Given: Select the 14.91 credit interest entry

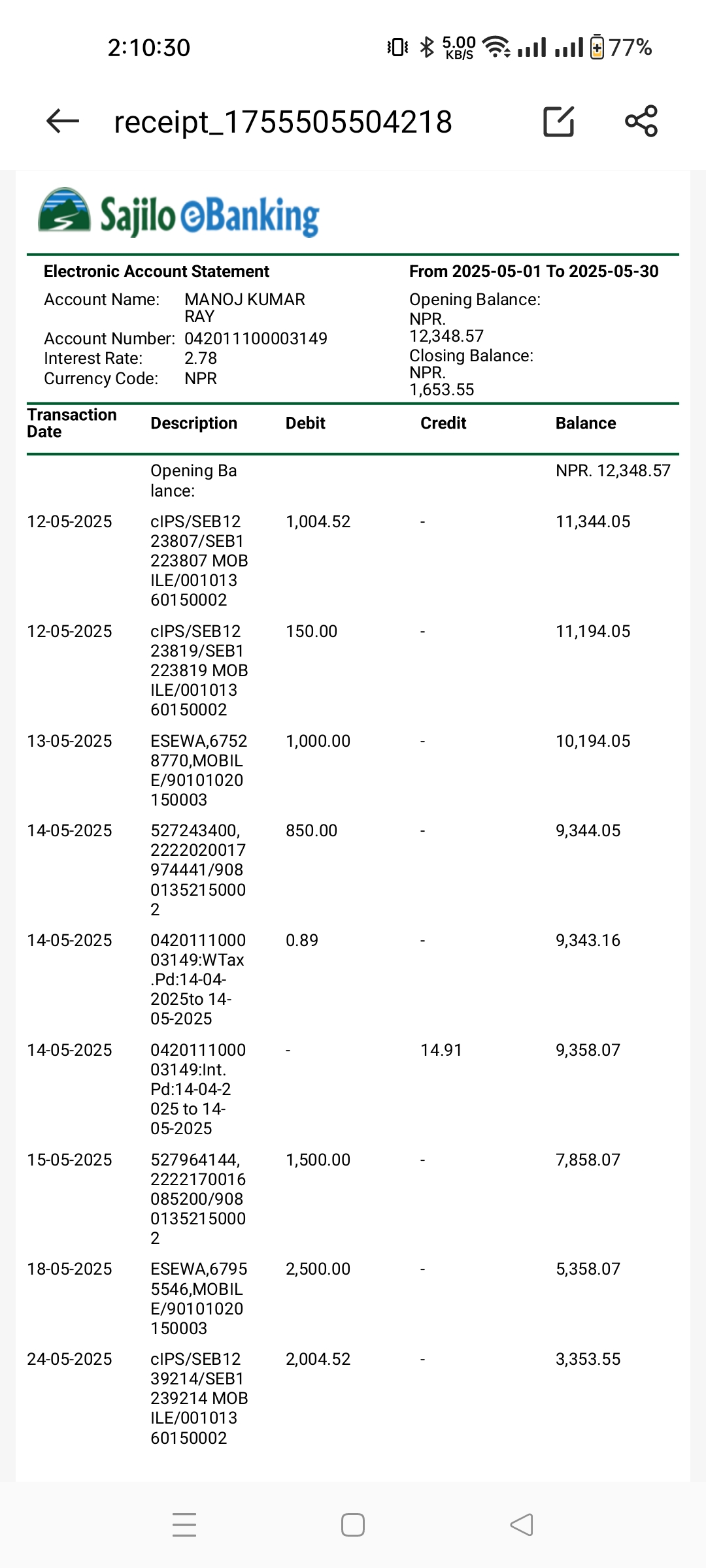Looking at the screenshot, I should click(441, 1050).
